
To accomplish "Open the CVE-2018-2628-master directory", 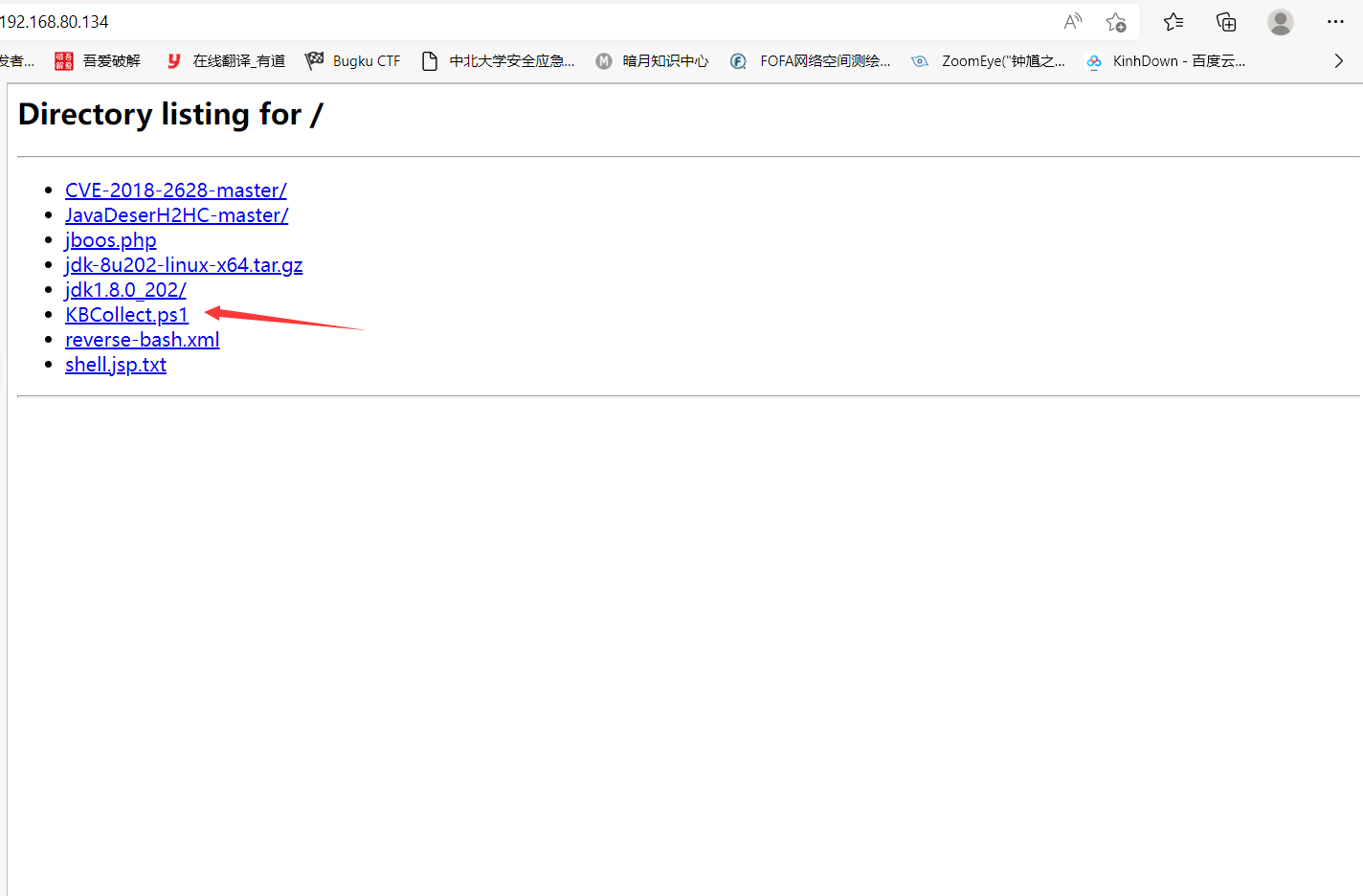I will pyautogui.click(x=176, y=190).
